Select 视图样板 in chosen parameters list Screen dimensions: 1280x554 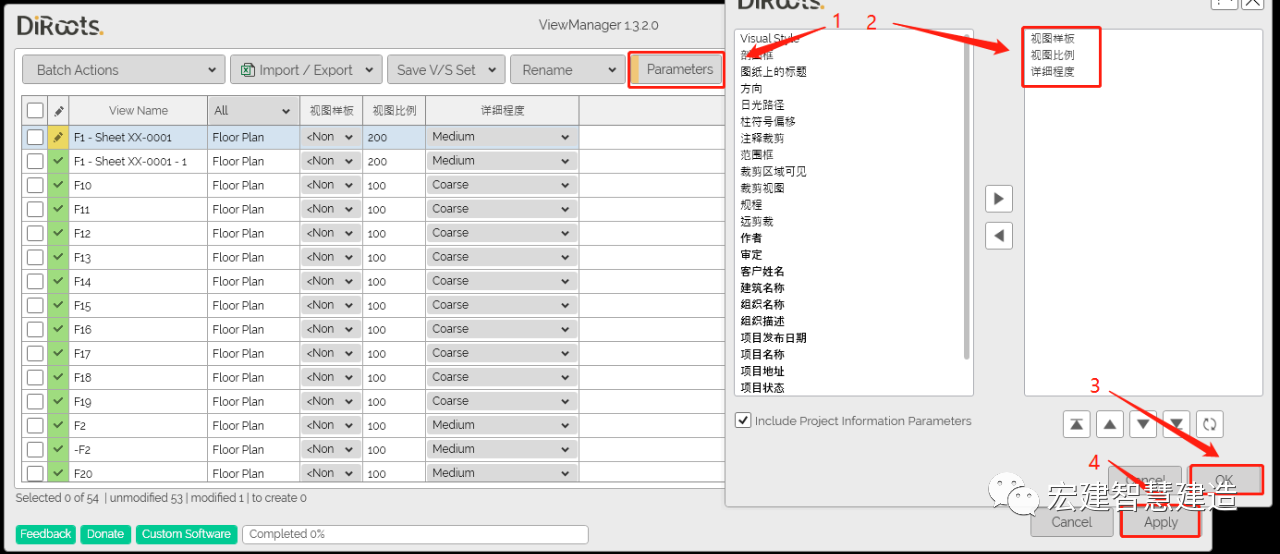point(1053,39)
